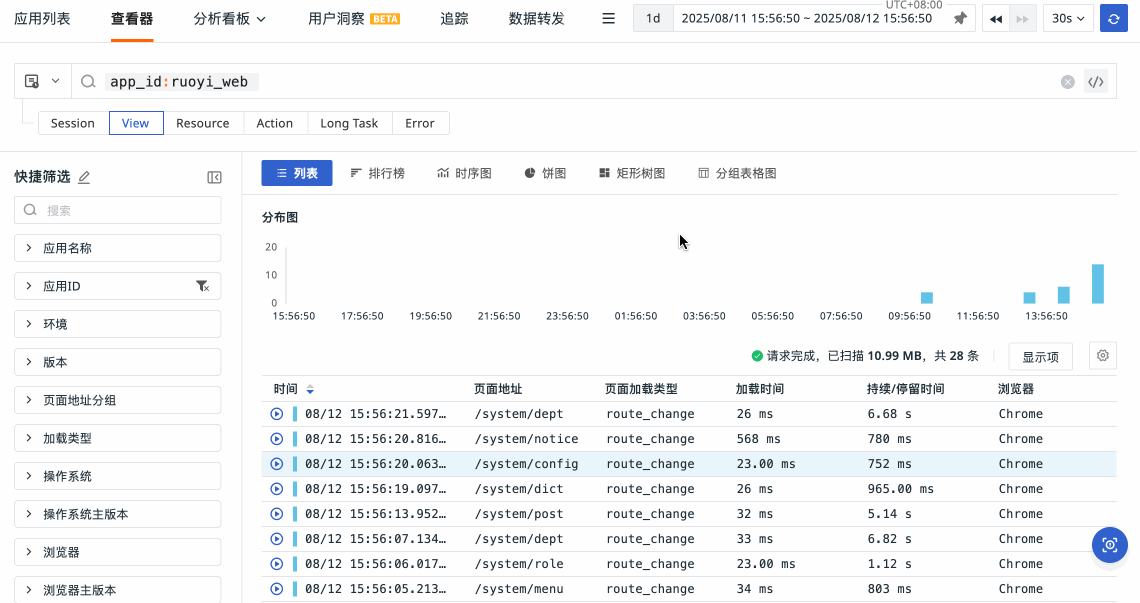Sort list by 时间 column

coord(310,389)
